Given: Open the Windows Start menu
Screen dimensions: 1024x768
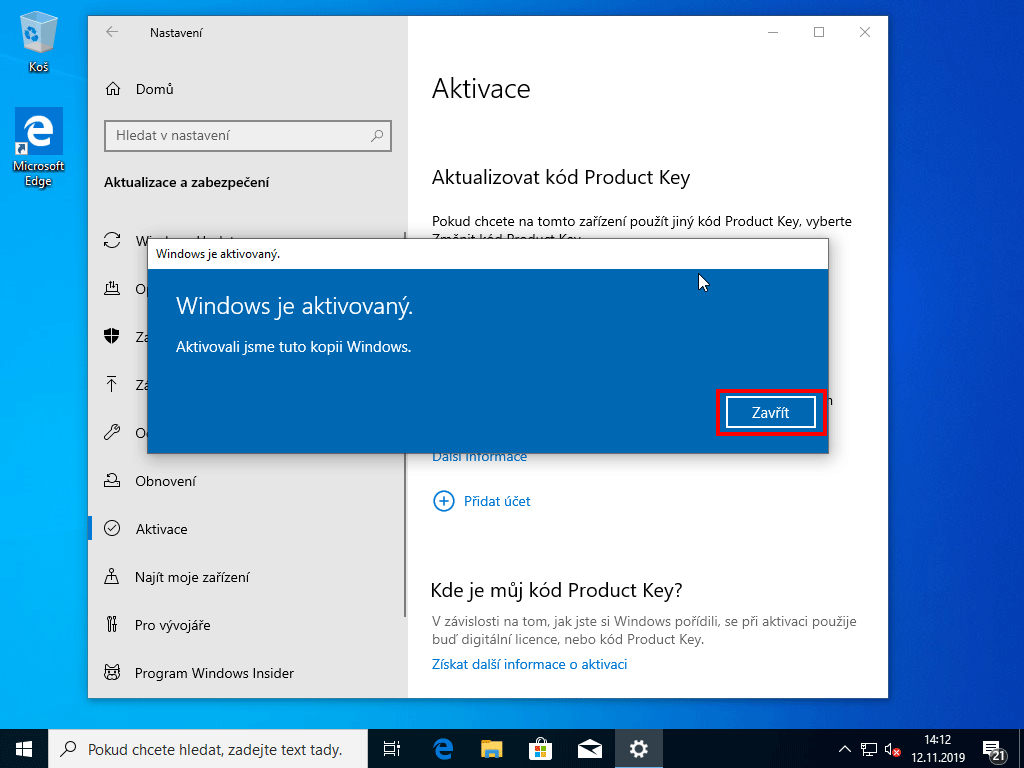Looking at the screenshot, I should (24, 748).
